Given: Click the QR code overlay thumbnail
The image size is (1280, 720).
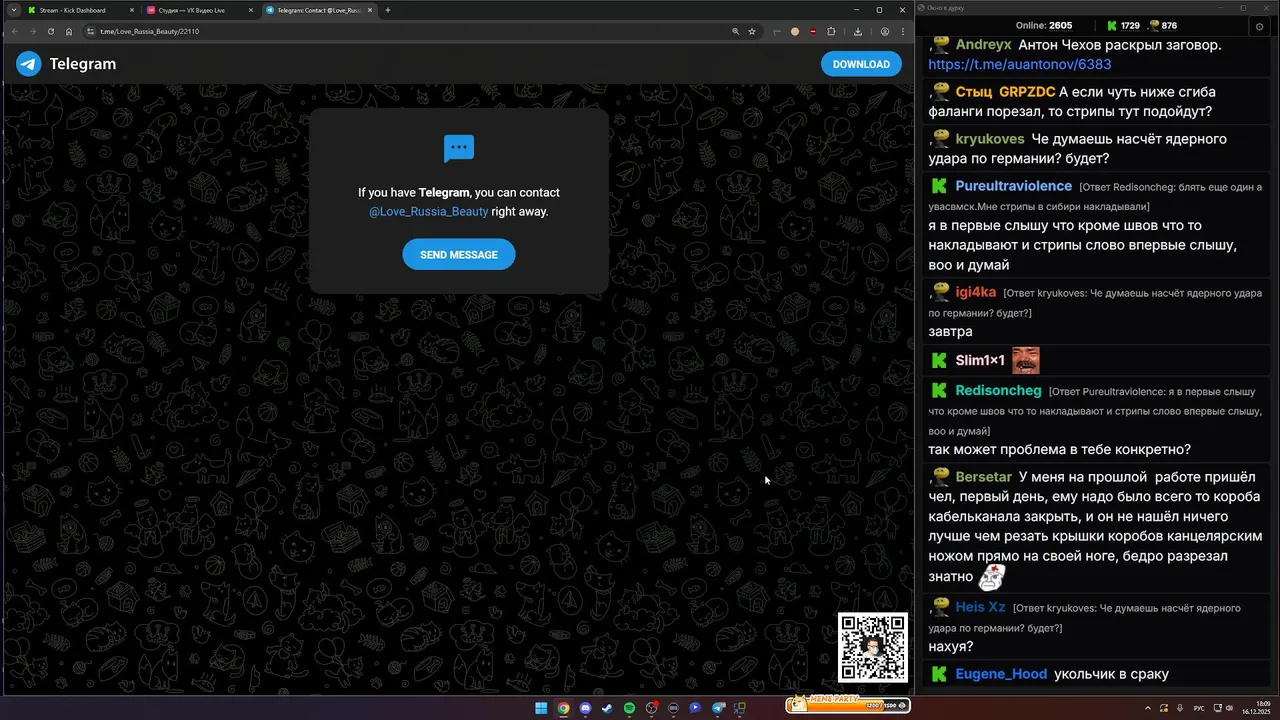Looking at the screenshot, I should tap(873, 647).
